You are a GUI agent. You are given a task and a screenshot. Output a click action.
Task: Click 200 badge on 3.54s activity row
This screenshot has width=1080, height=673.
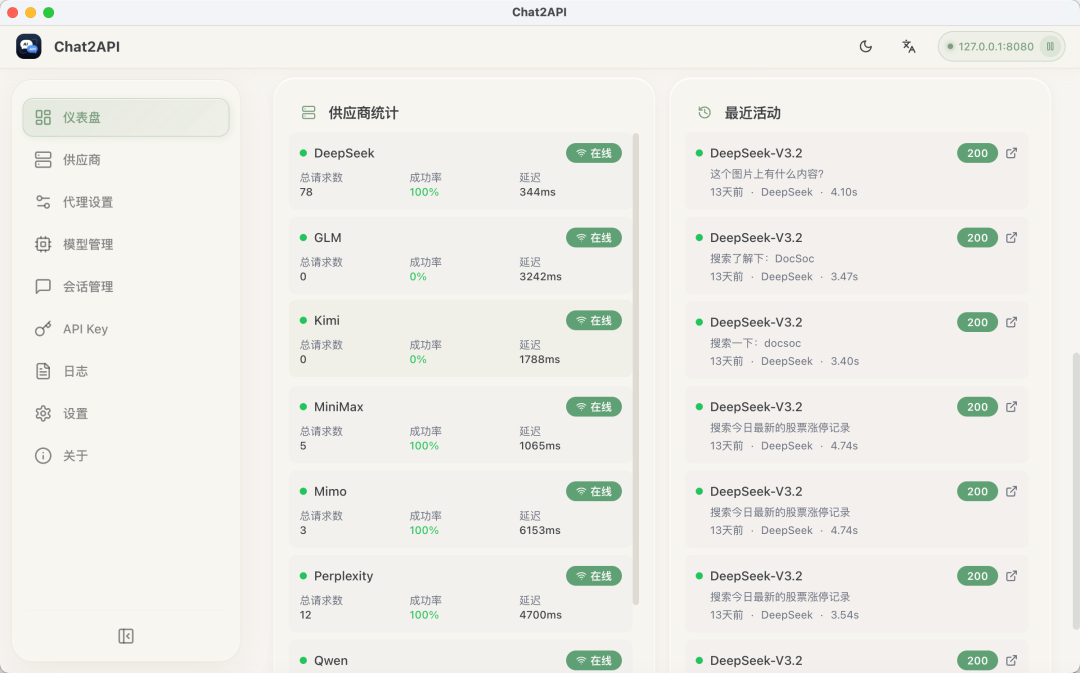tap(977, 576)
